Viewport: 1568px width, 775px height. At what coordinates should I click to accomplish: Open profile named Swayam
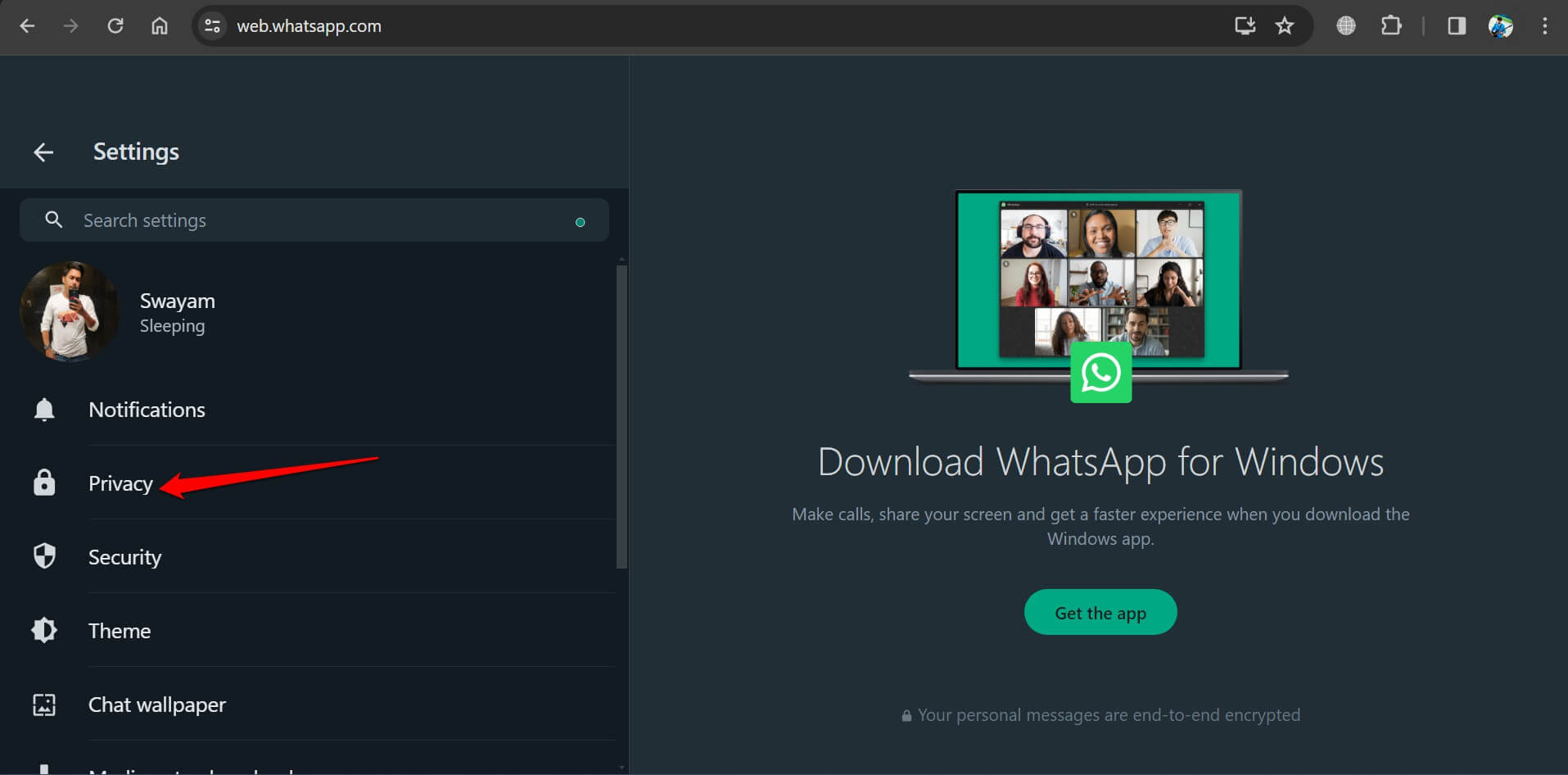pyautogui.click(x=178, y=301)
